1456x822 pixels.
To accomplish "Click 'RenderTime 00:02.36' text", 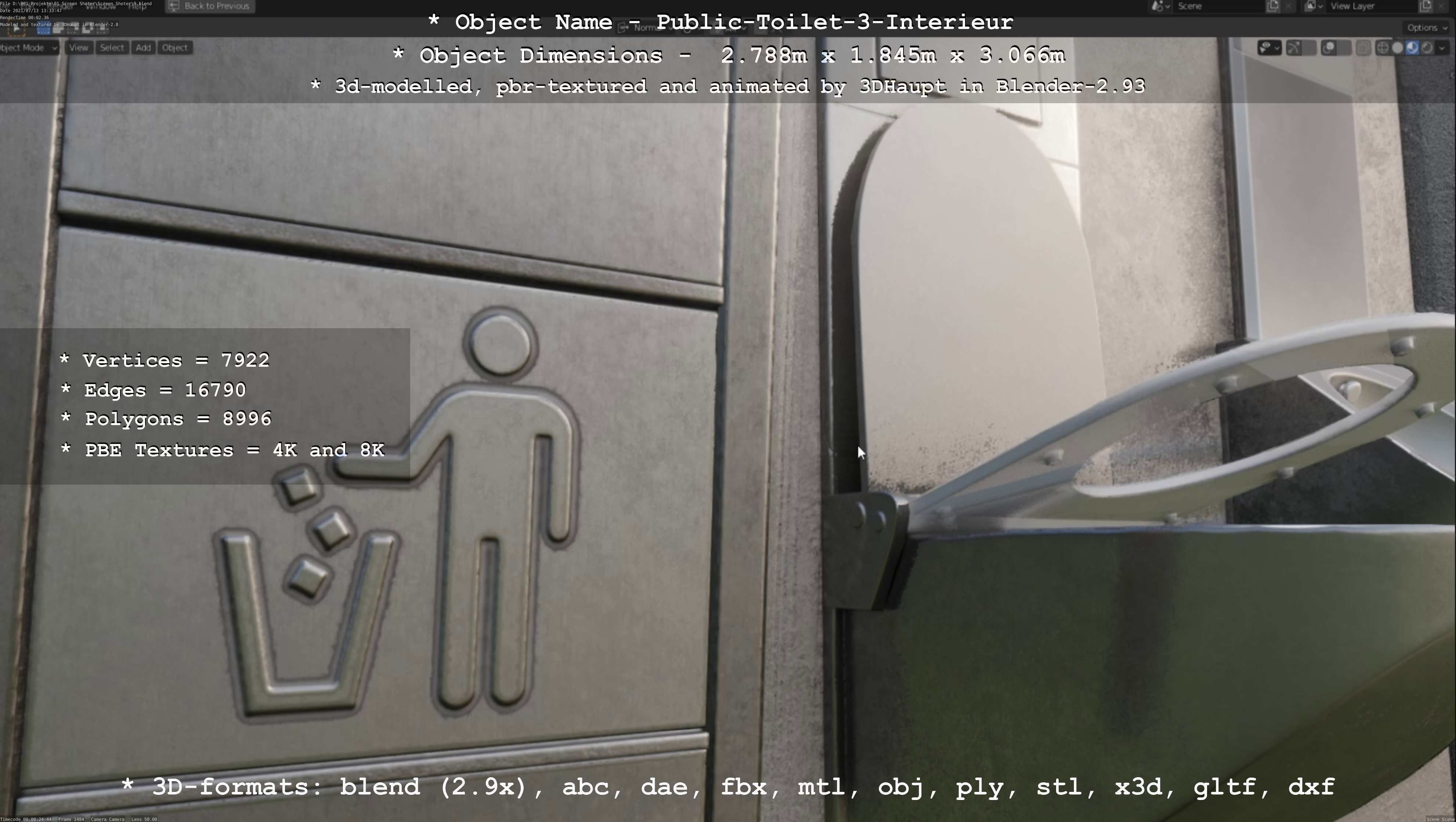I will click(x=24, y=18).
